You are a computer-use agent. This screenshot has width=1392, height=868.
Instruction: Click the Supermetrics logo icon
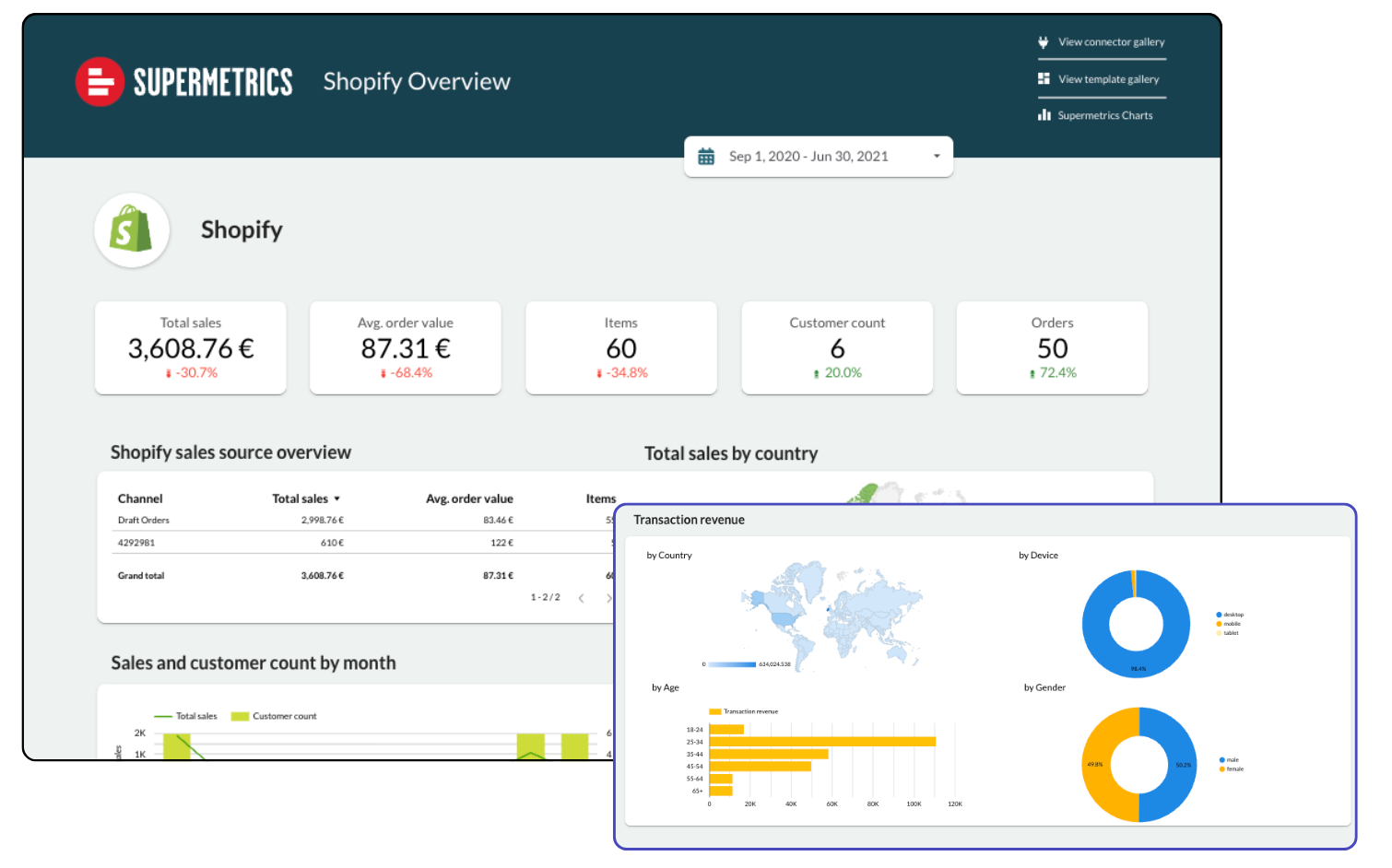click(x=100, y=82)
